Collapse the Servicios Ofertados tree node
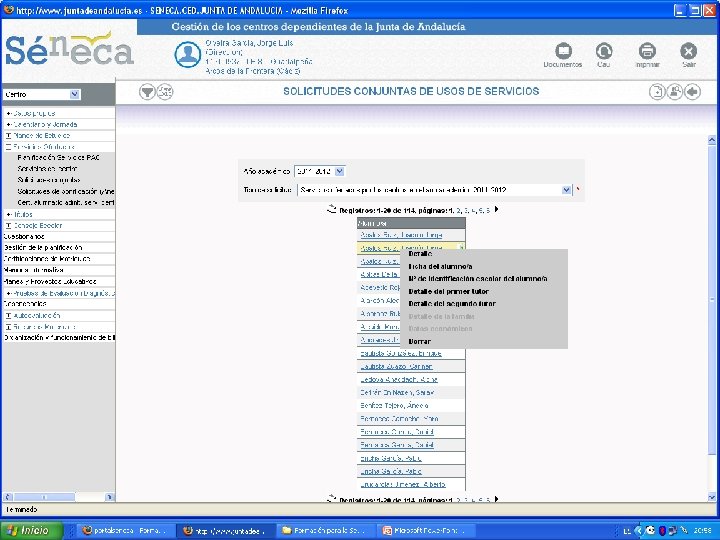 pos(8,147)
